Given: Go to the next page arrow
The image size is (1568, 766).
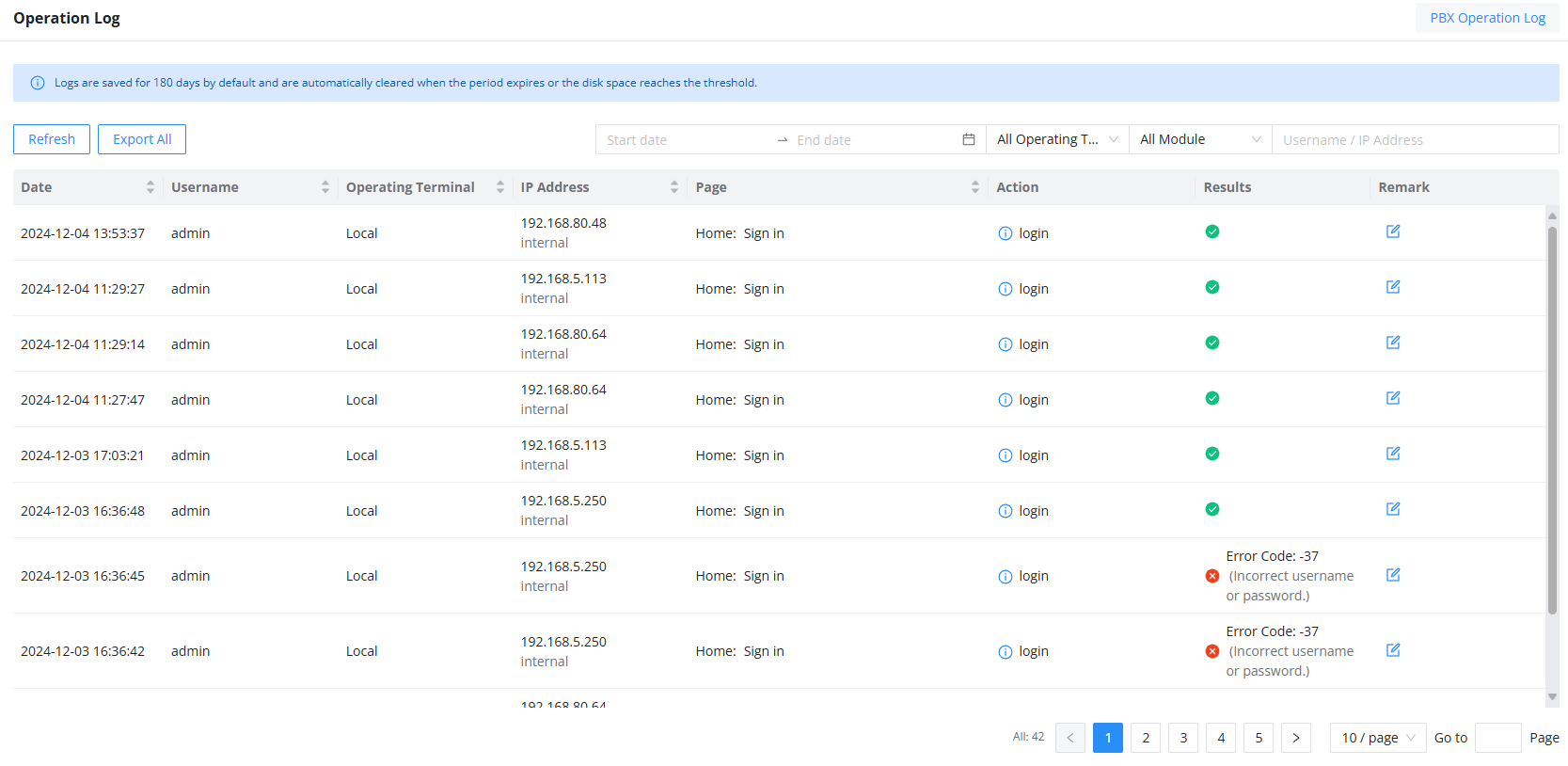Looking at the screenshot, I should [x=1296, y=738].
